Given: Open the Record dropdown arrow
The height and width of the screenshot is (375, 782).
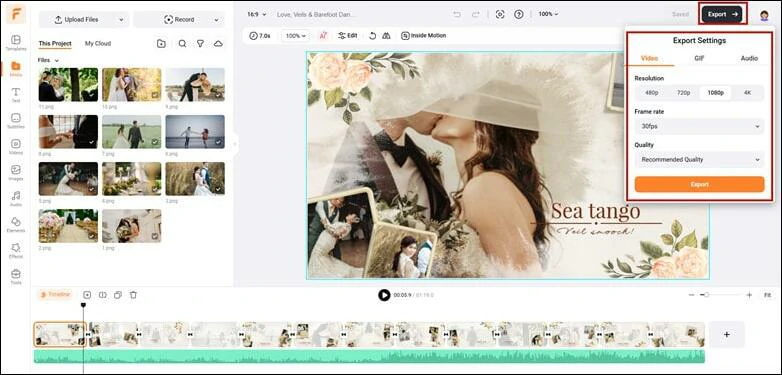Looking at the screenshot, I should pyautogui.click(x=216, y=20).
